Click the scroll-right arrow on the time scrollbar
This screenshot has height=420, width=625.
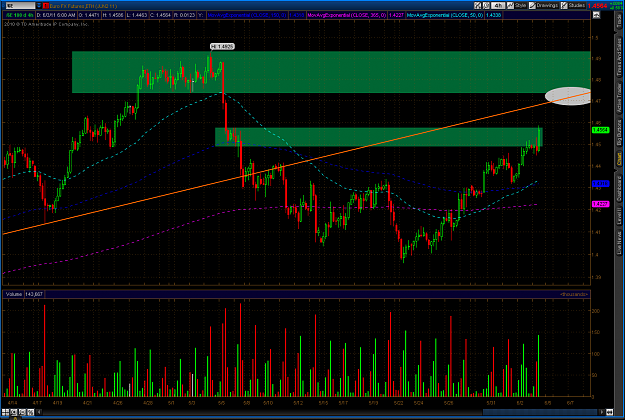coord(602,412)
